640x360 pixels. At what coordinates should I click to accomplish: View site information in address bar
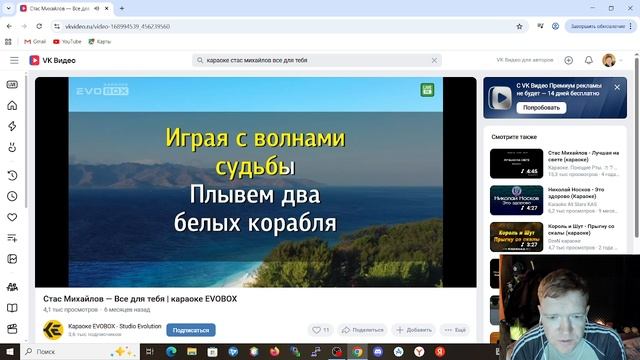(57, 26)
